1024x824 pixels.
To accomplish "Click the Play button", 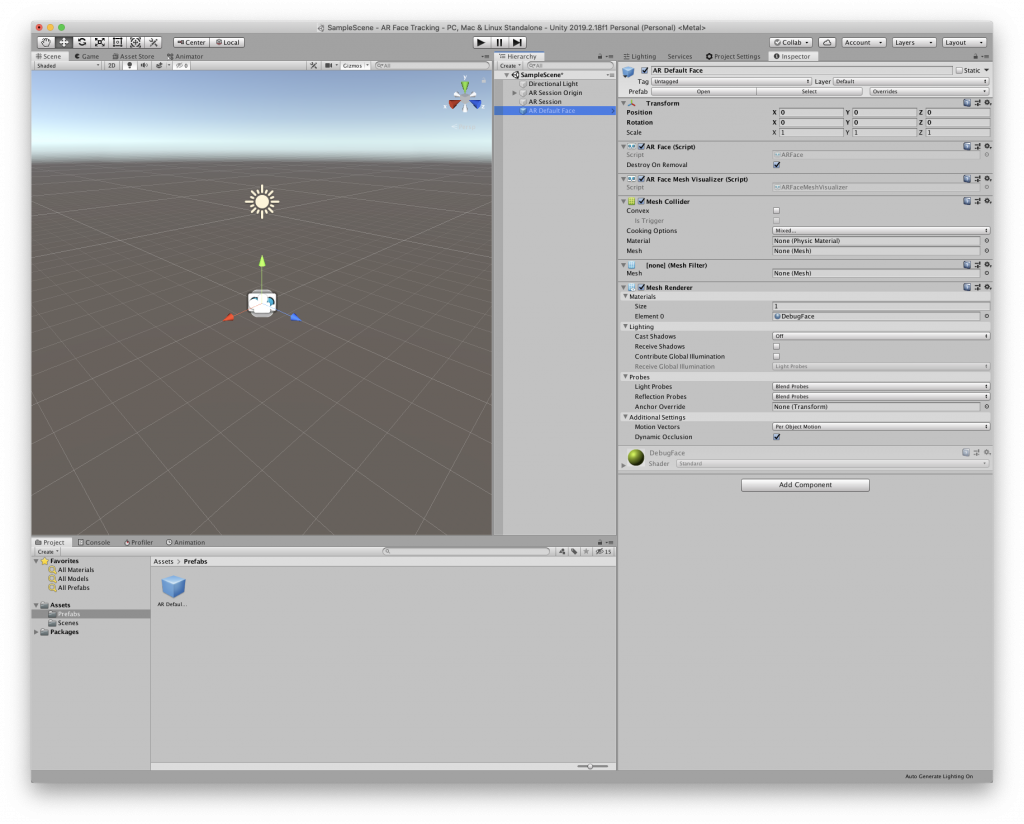I will (x=481, y=42).
